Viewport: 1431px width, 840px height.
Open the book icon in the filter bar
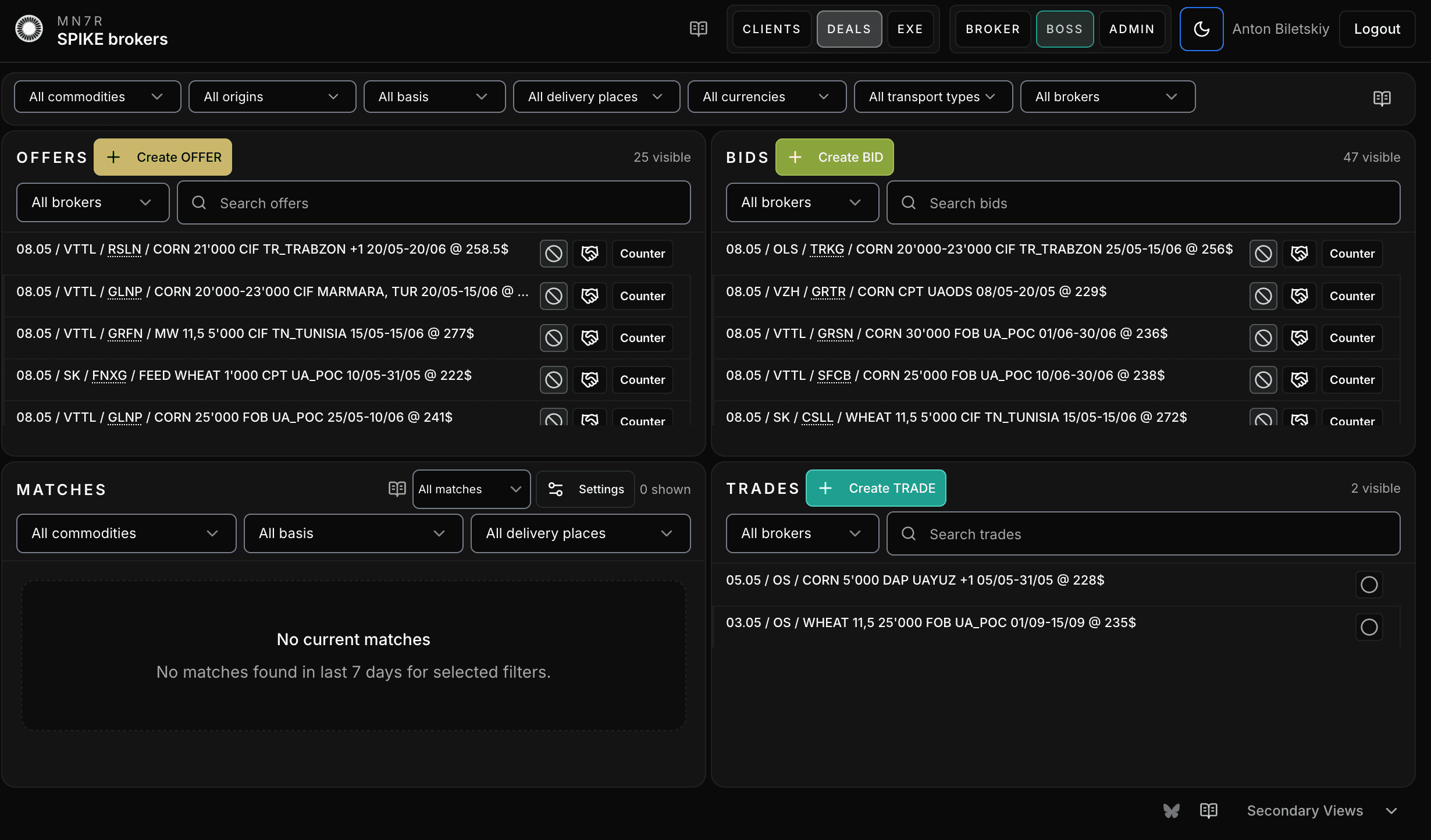[1382, 98]
